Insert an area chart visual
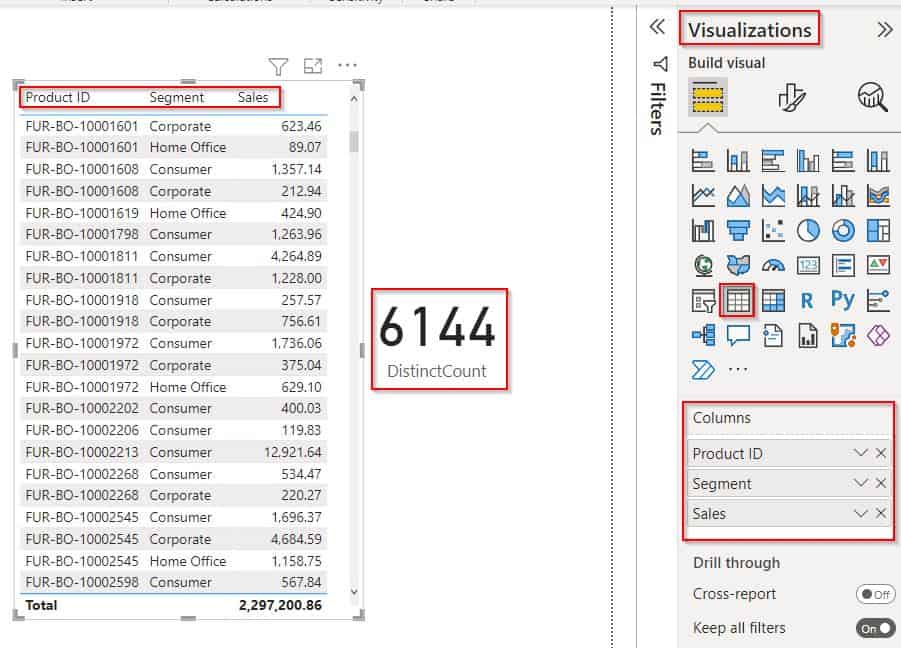This screenshot has height=648, width=901. 738,196
